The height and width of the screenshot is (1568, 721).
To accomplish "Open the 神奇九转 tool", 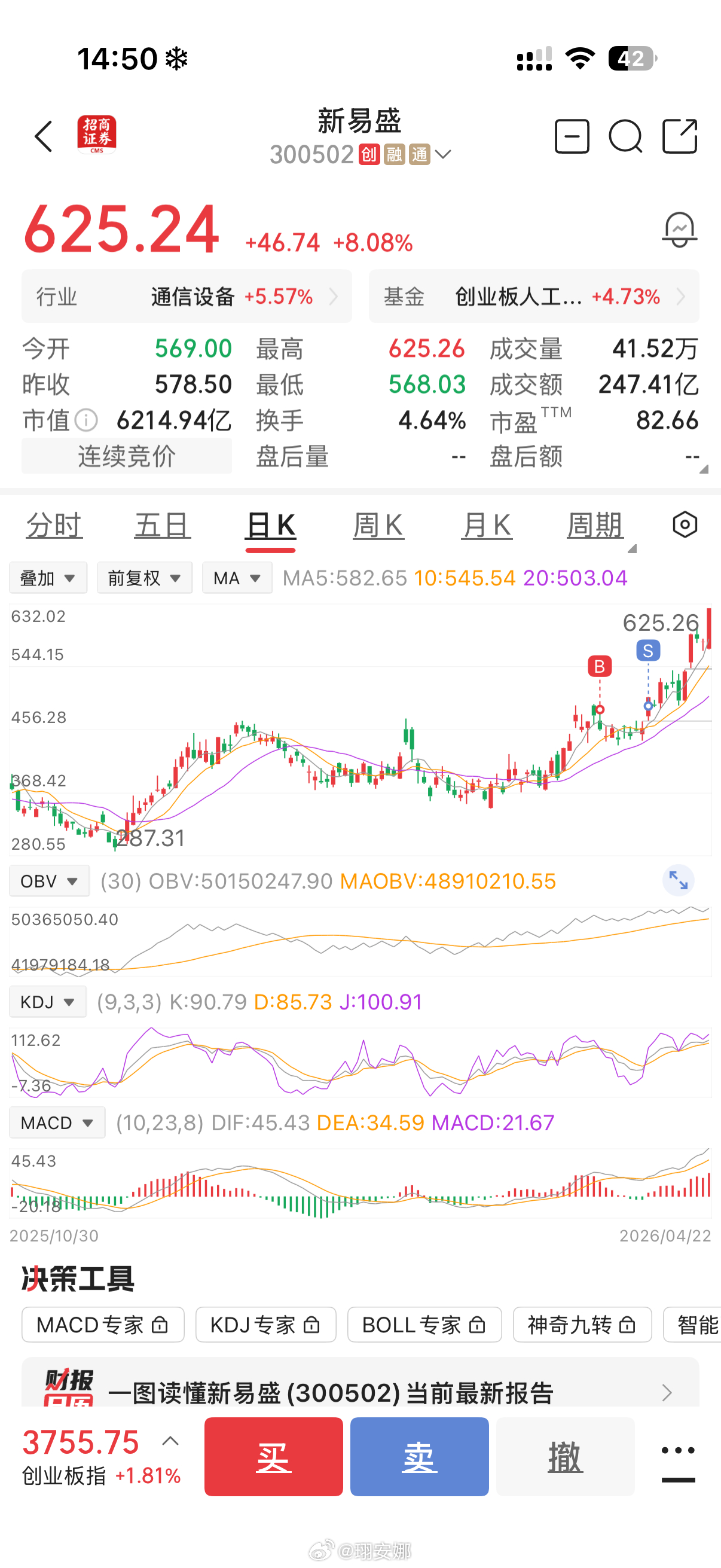I will tap(582, 1325).
